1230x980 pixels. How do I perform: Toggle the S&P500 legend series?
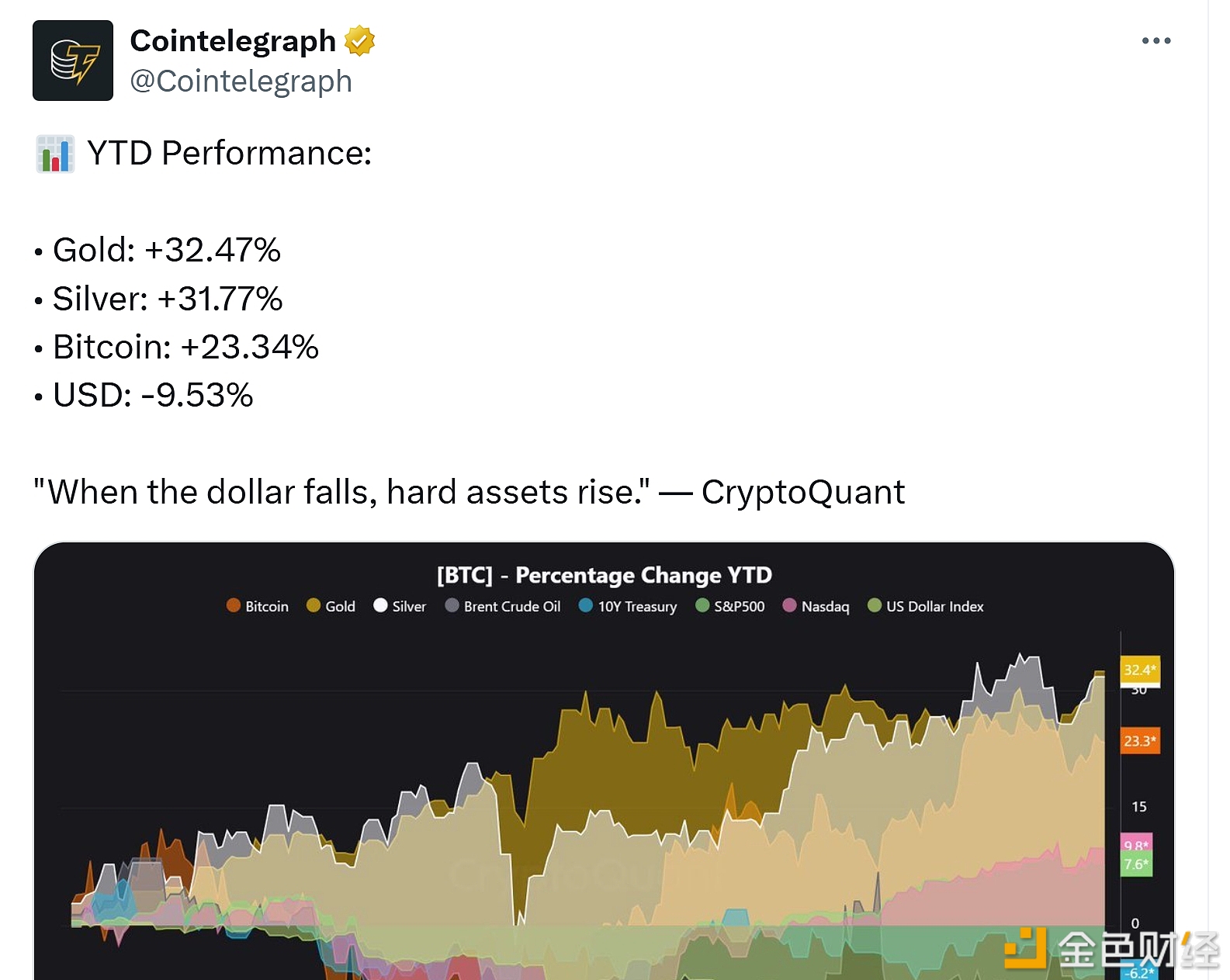point(730,606)
